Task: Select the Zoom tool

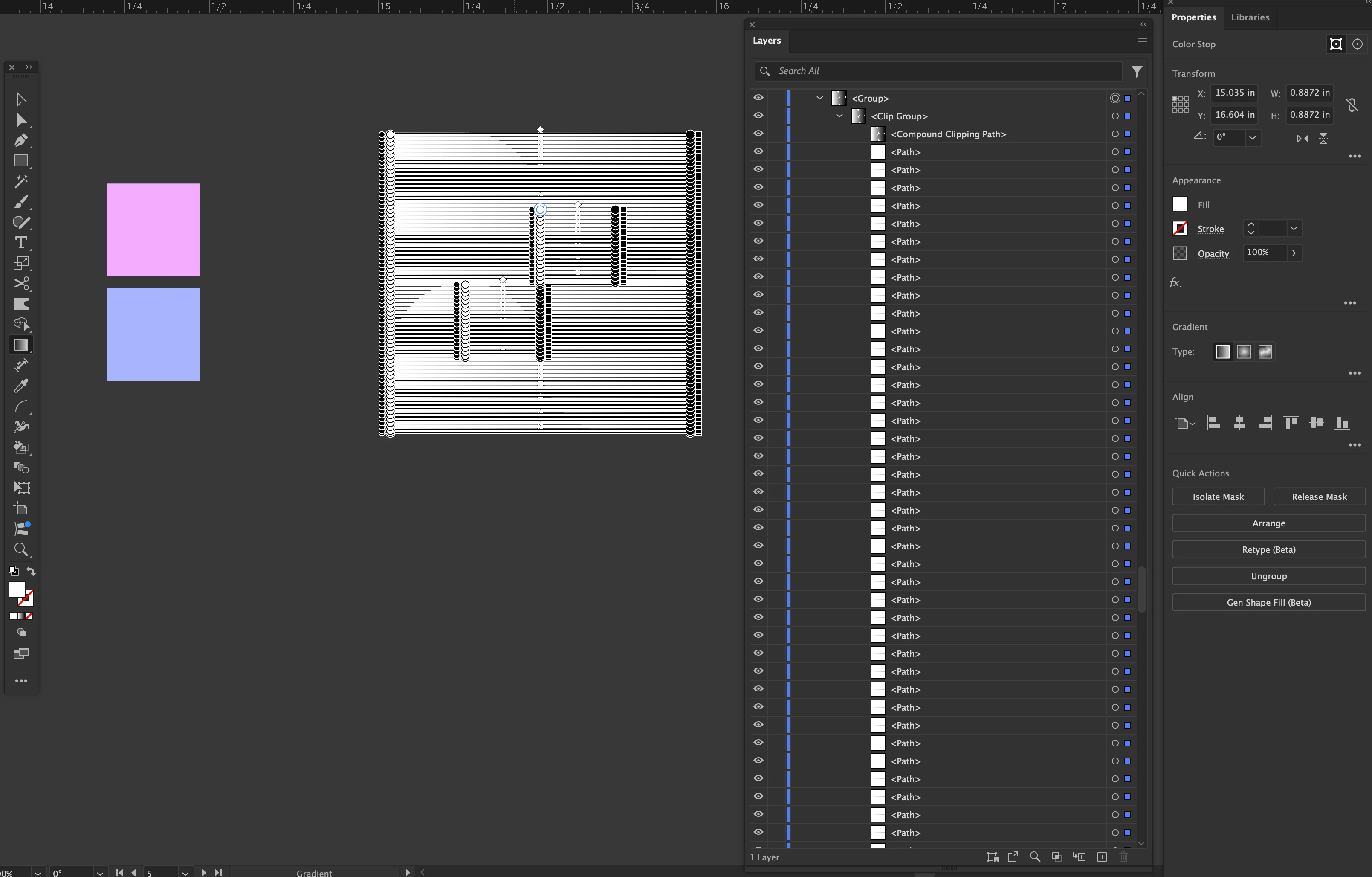Action: [21, 550]
